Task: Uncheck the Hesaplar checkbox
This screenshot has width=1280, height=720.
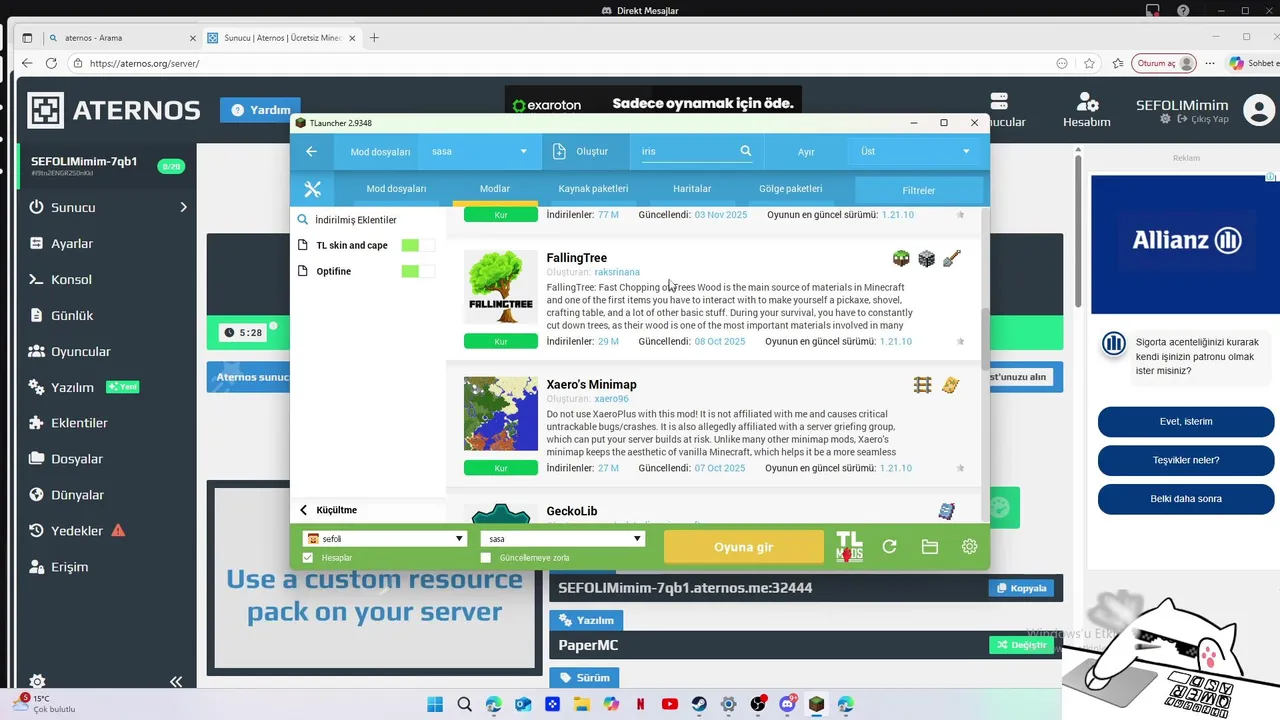Action: click(x=308, y=558)
